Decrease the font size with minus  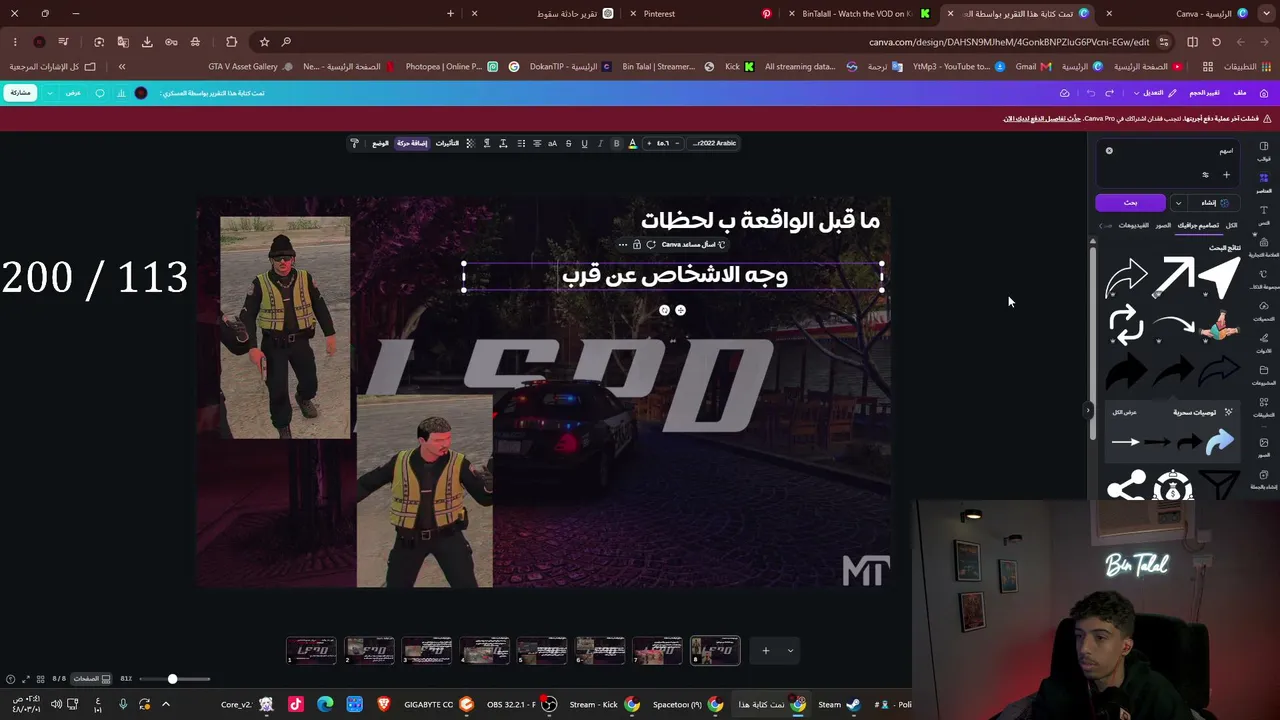pos(677,143)
